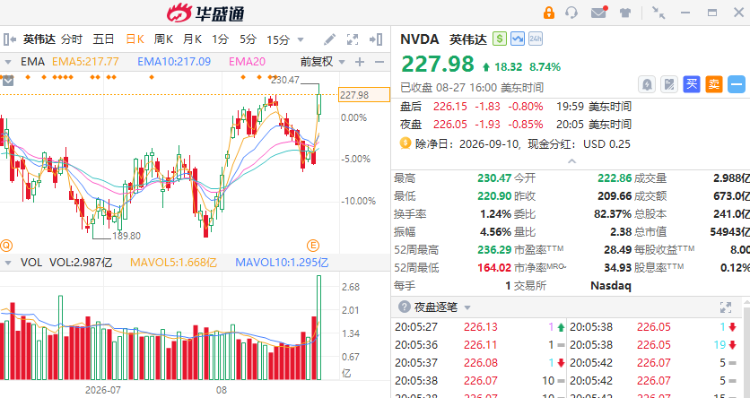
Task: Click the EMA5 orange indicator label
Action: 86,62
